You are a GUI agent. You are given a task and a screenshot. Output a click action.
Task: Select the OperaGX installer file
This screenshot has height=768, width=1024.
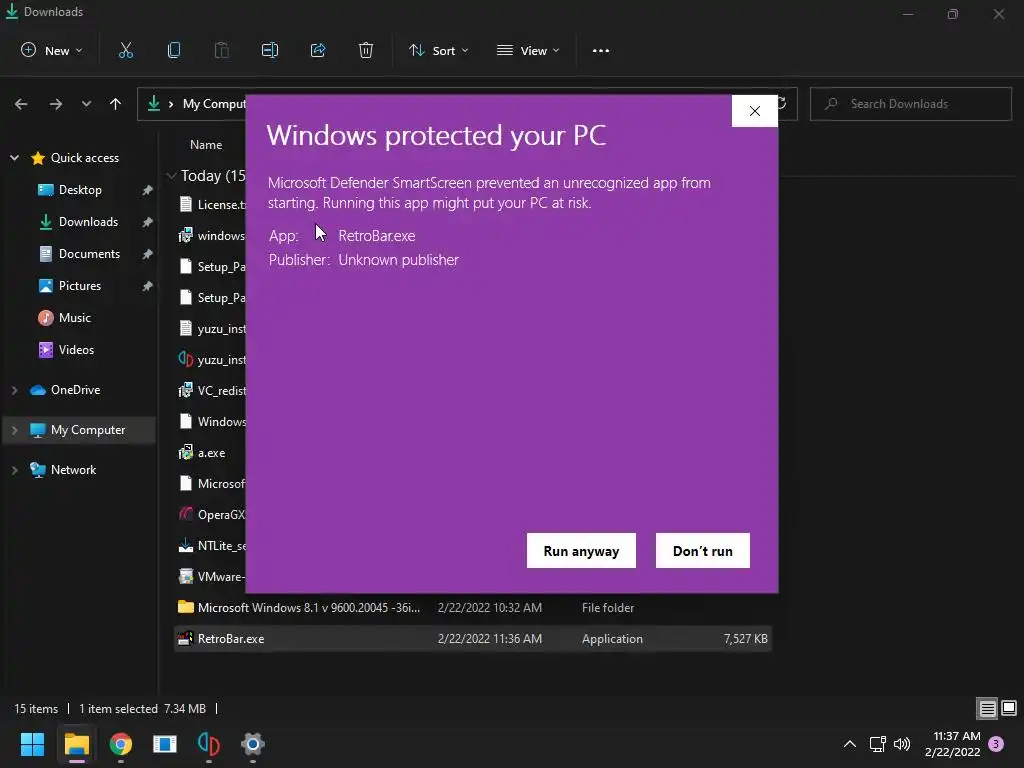pos(212,515)
